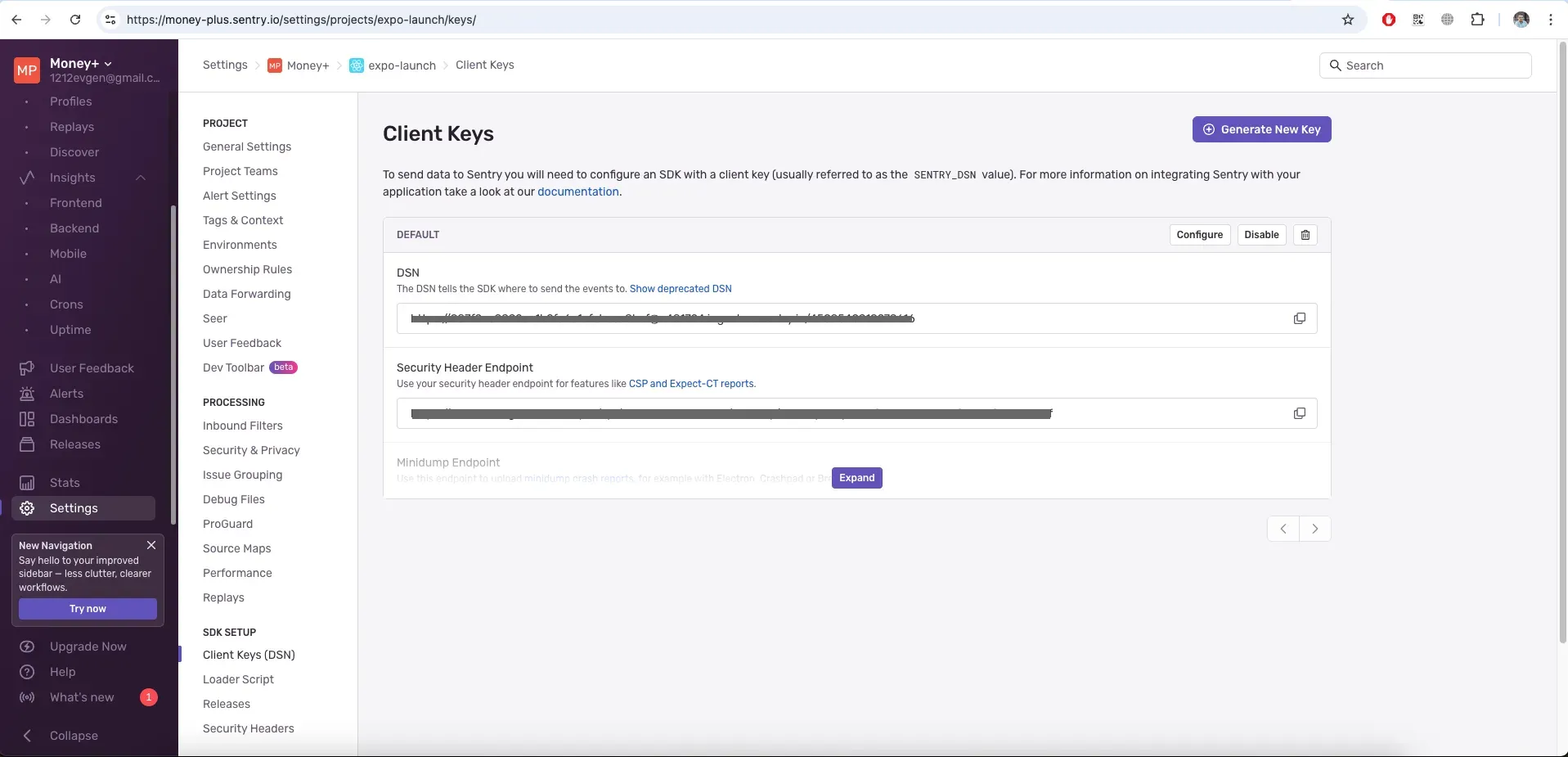Expand the Minidump Endpoint section
Image resolution: width=1568 pixels, height=757 pixels.
coord(856,478)
